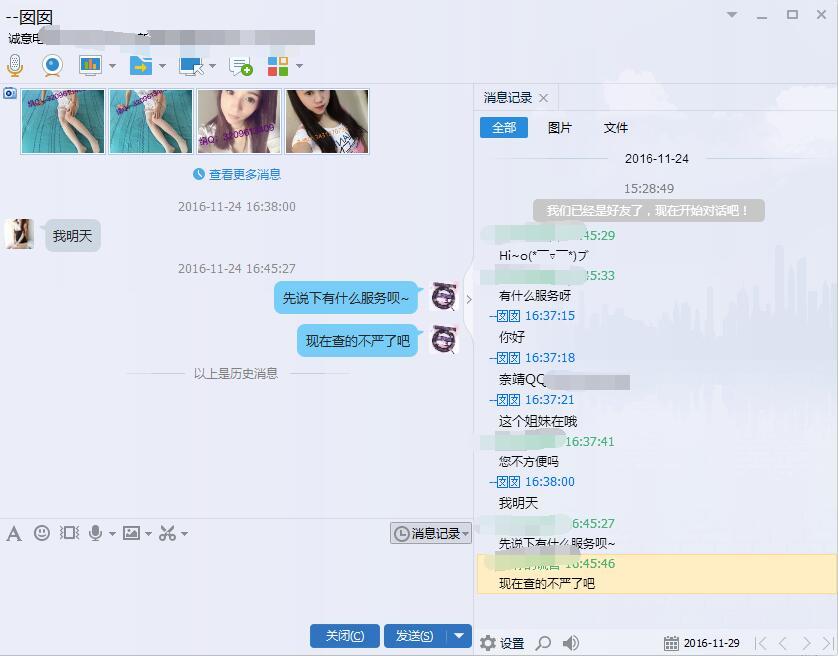Click the screenshot scissors icon
The image size is (838, 656).
click(x=167, y=533)
